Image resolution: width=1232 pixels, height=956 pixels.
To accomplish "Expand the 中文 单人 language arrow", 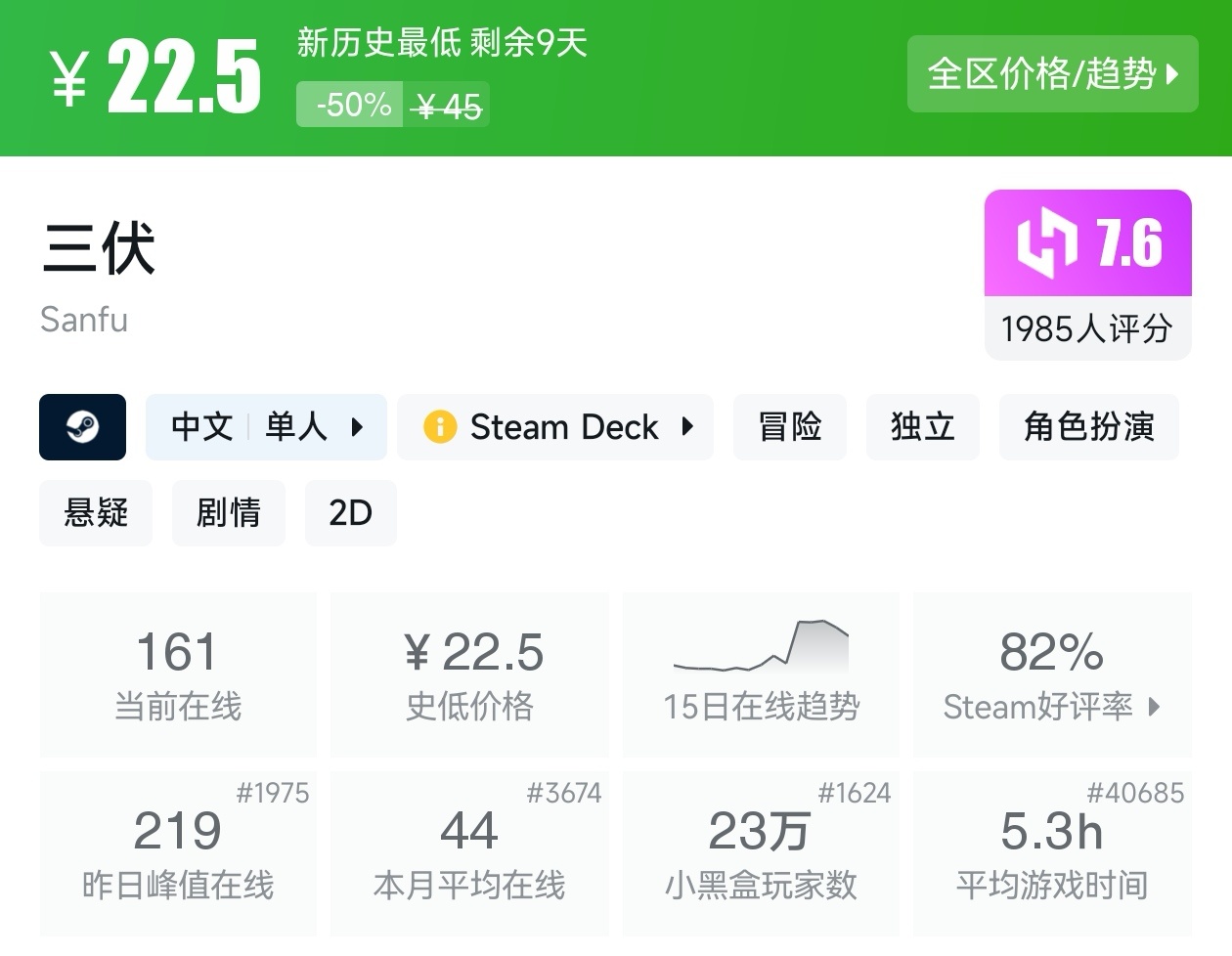I will 357,427.
